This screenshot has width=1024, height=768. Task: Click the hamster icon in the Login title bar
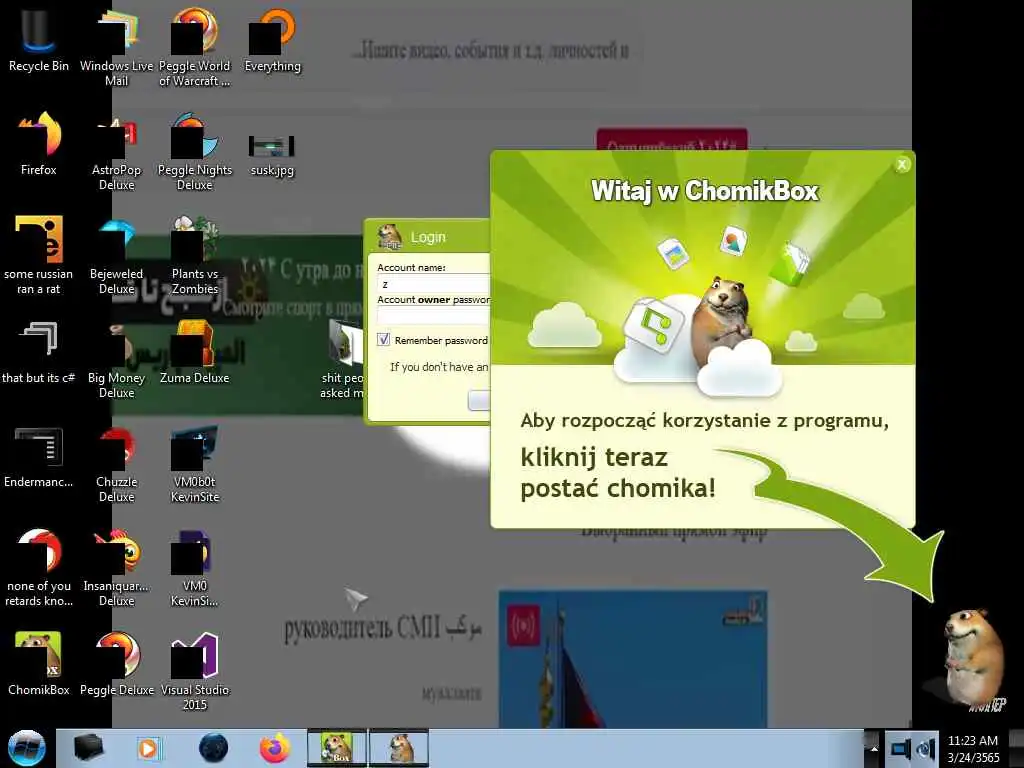click(390, 237)
